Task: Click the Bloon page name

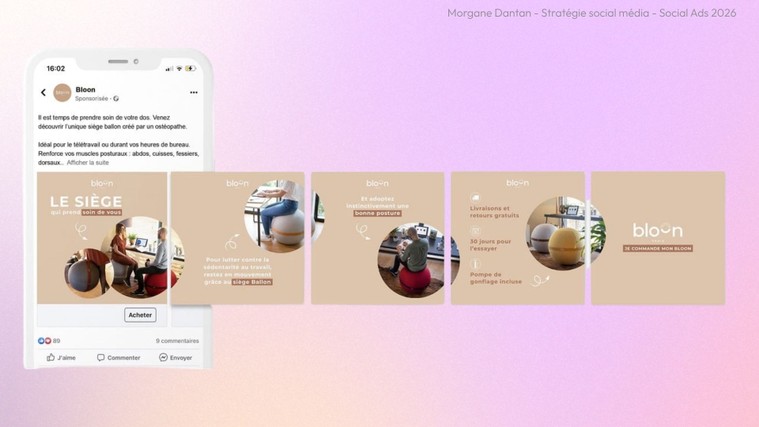Action: tap(85, 90)
